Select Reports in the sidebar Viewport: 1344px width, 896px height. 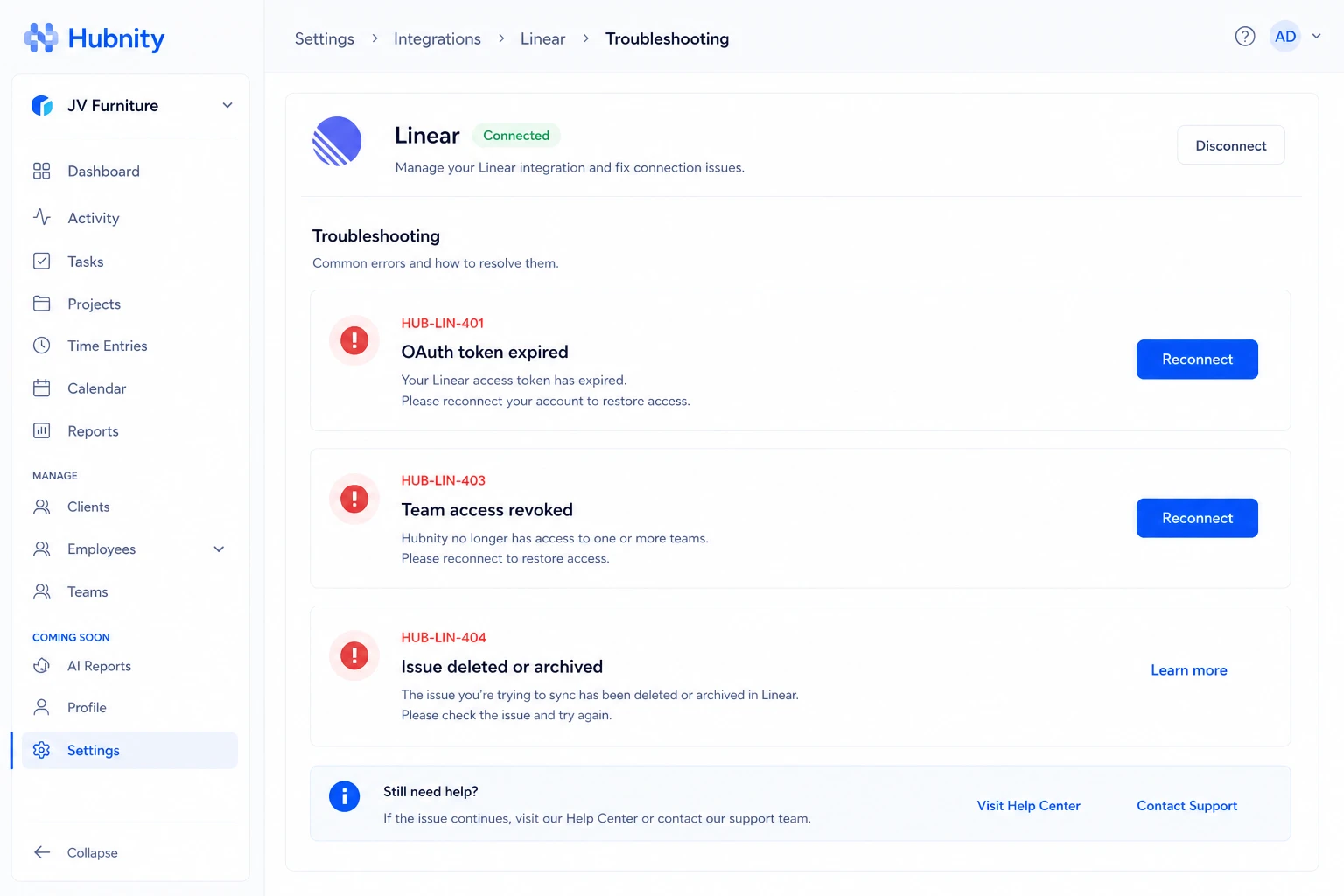coord(129,430)
